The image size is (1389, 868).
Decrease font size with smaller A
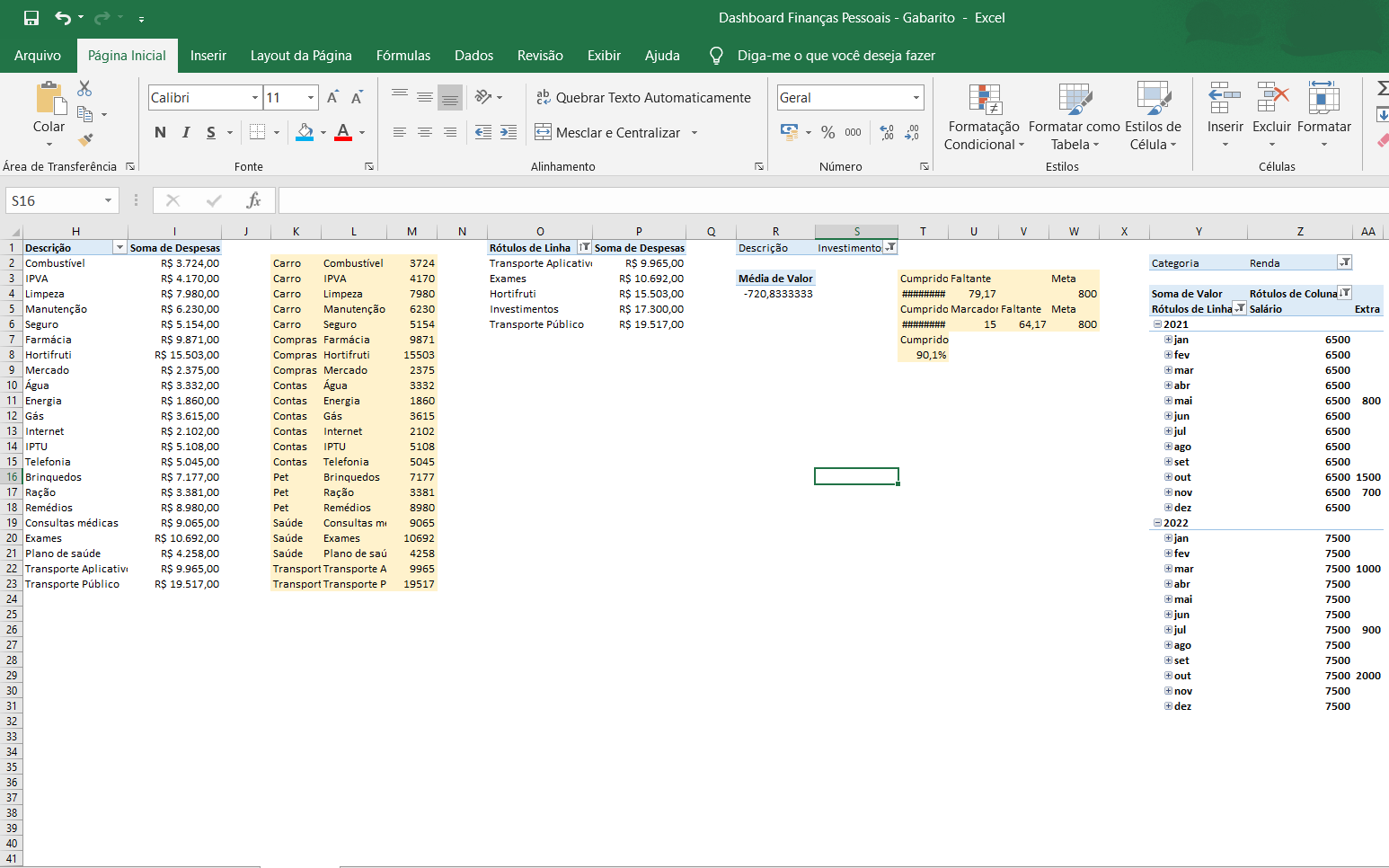(357, 97)
